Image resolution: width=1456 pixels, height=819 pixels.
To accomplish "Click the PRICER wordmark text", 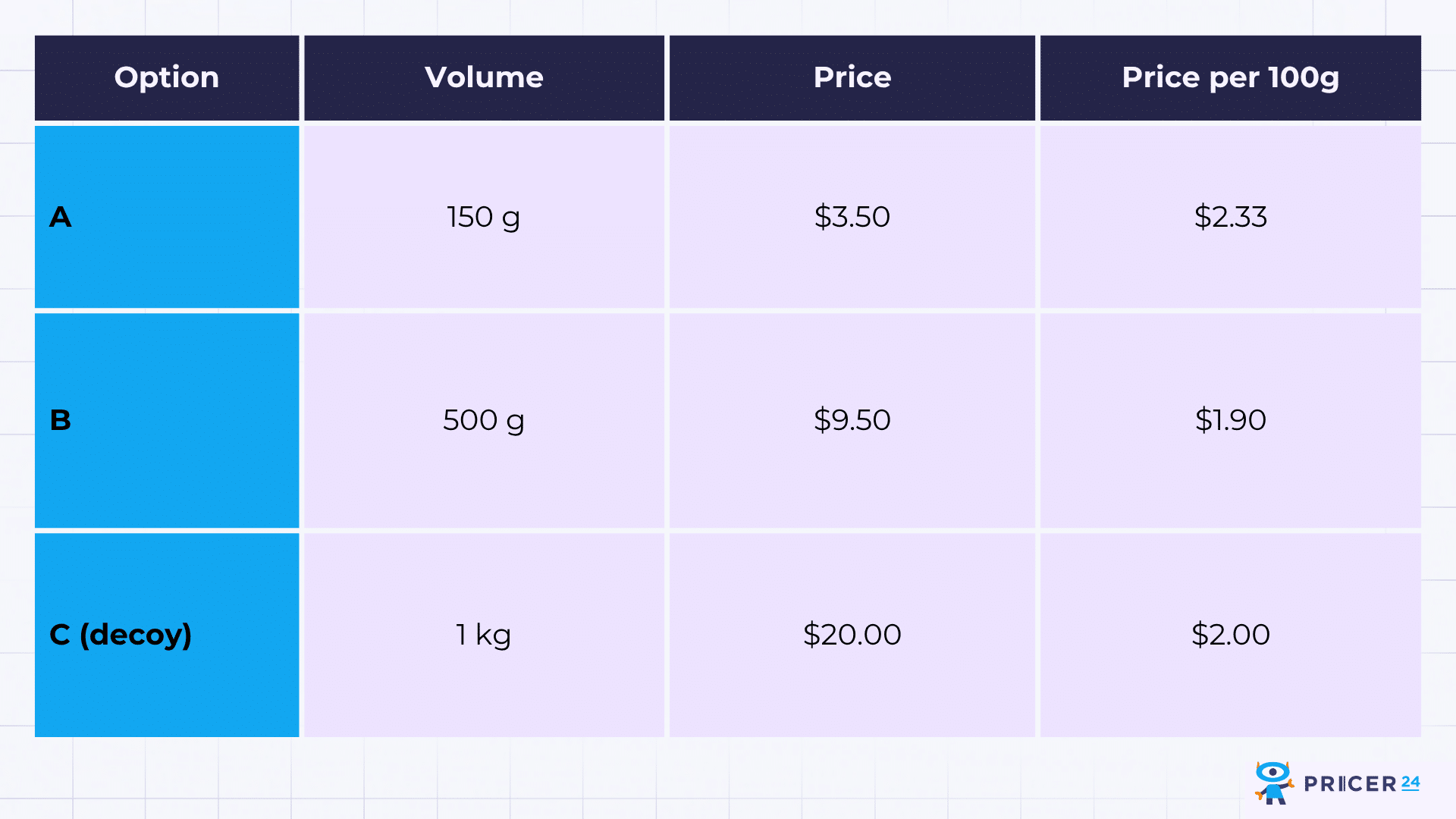I will [x=1350, y=784].
